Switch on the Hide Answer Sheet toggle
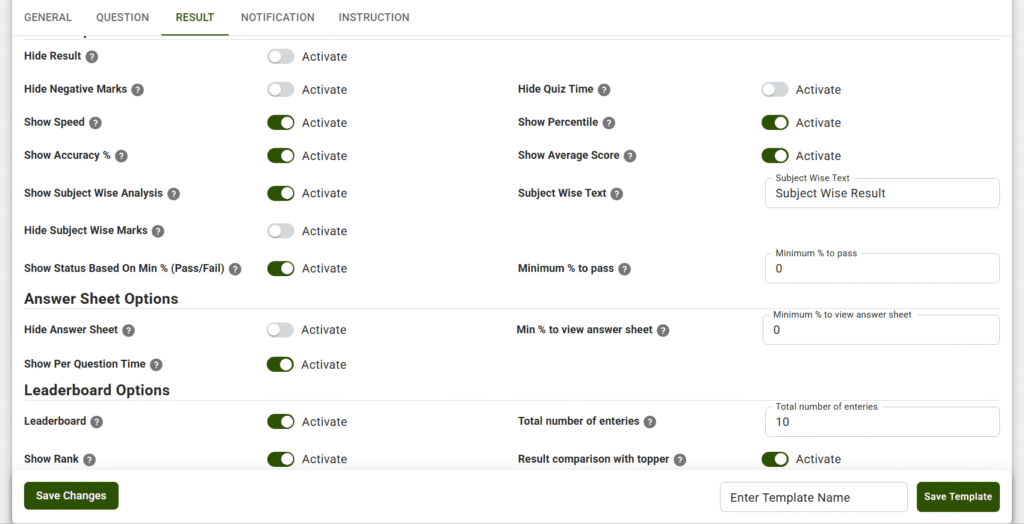Screen dimensions: 1024x524 point(280,330)
